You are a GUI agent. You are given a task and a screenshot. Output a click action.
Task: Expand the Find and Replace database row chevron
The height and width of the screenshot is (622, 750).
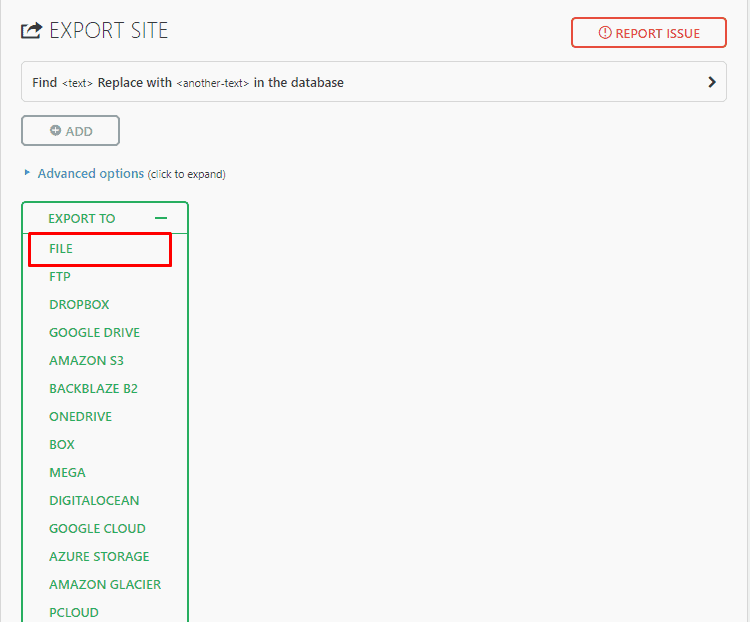(x=712, y=82)
